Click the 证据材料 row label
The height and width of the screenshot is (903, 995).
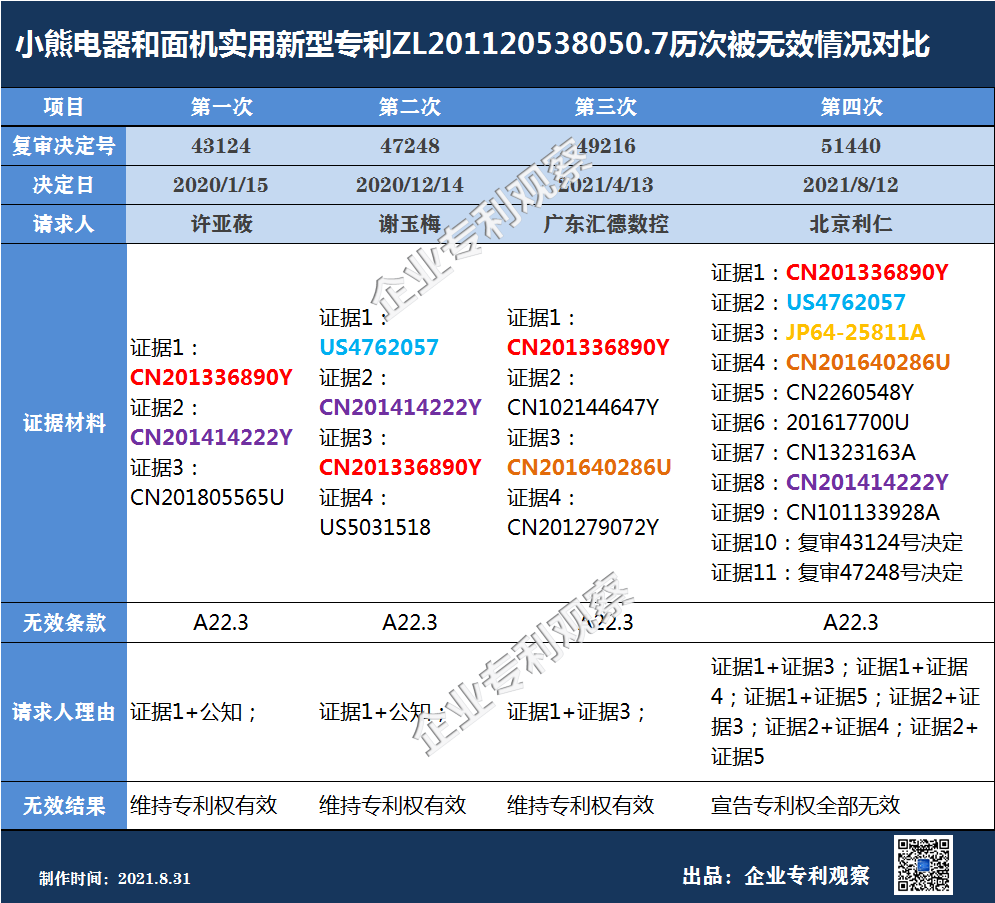coord(64,423)
